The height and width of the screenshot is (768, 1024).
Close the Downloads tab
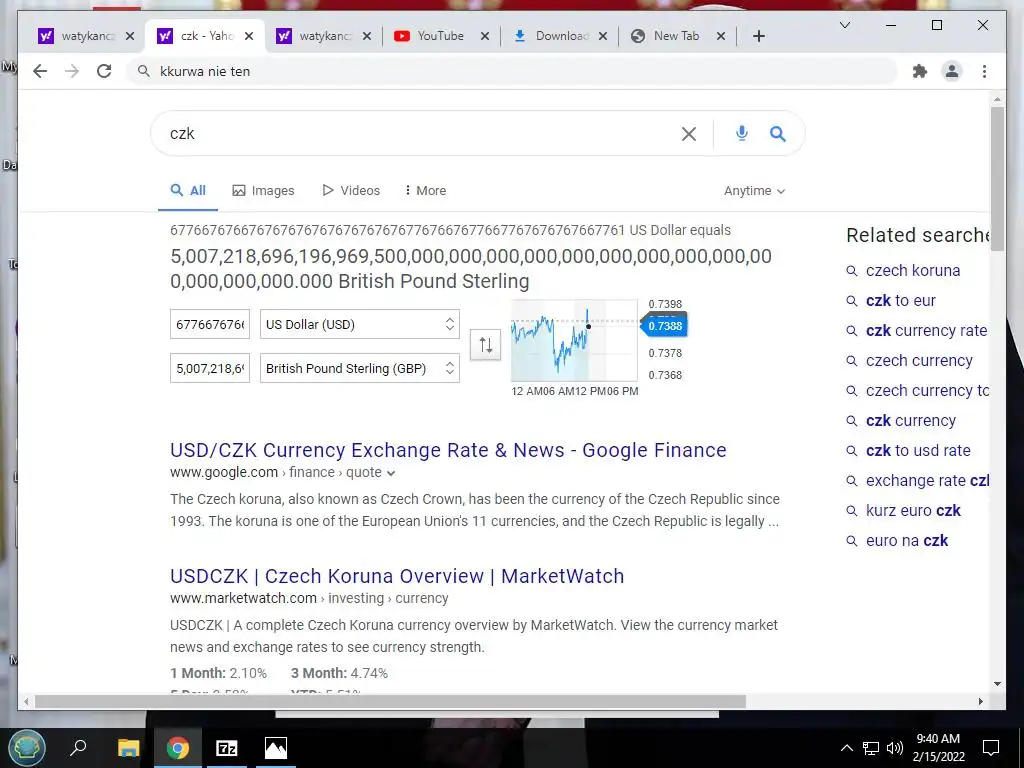pos(603,36)
